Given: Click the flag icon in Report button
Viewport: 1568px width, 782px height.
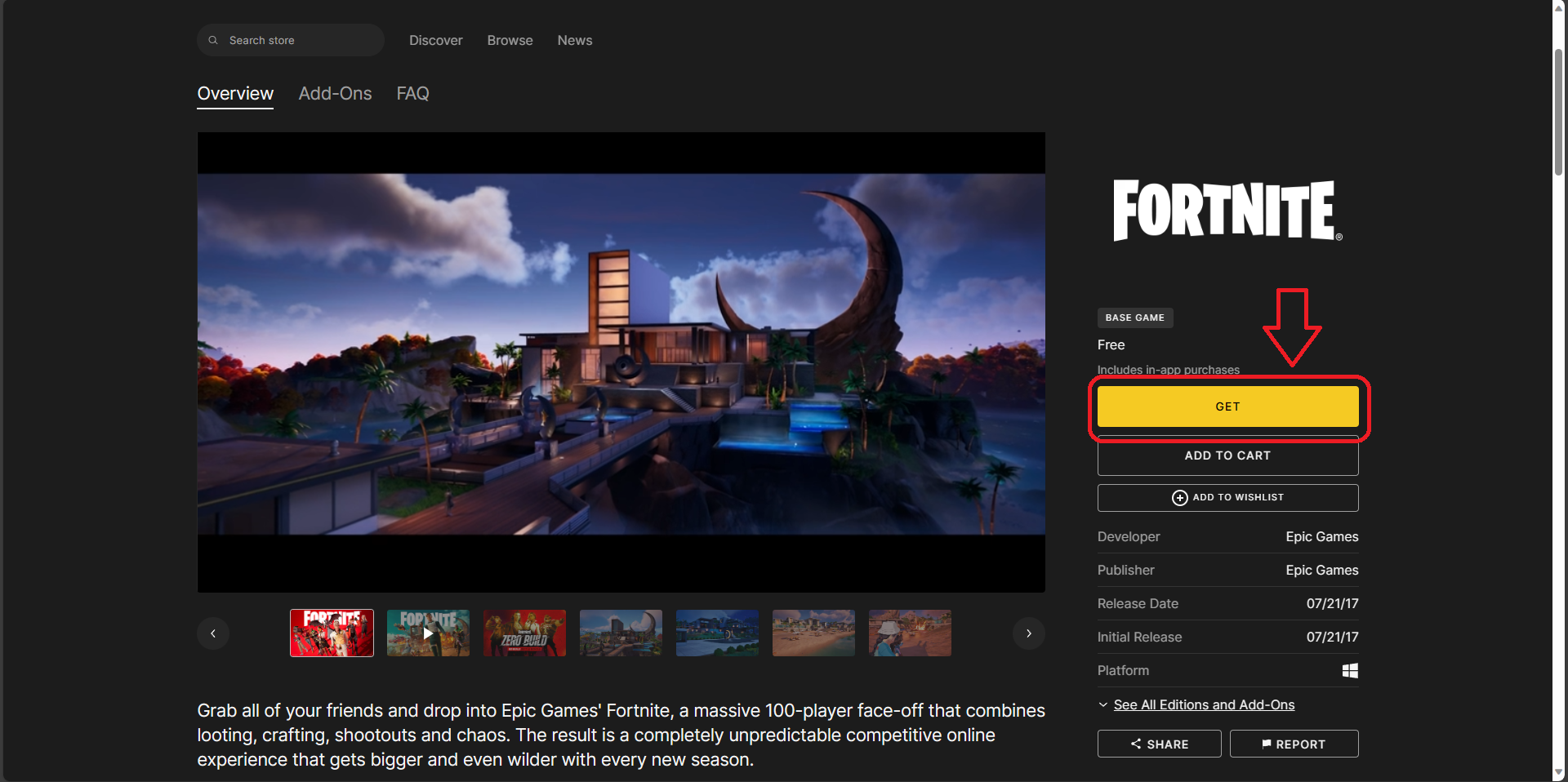Looking at the screenshot, I should 1266,744.
